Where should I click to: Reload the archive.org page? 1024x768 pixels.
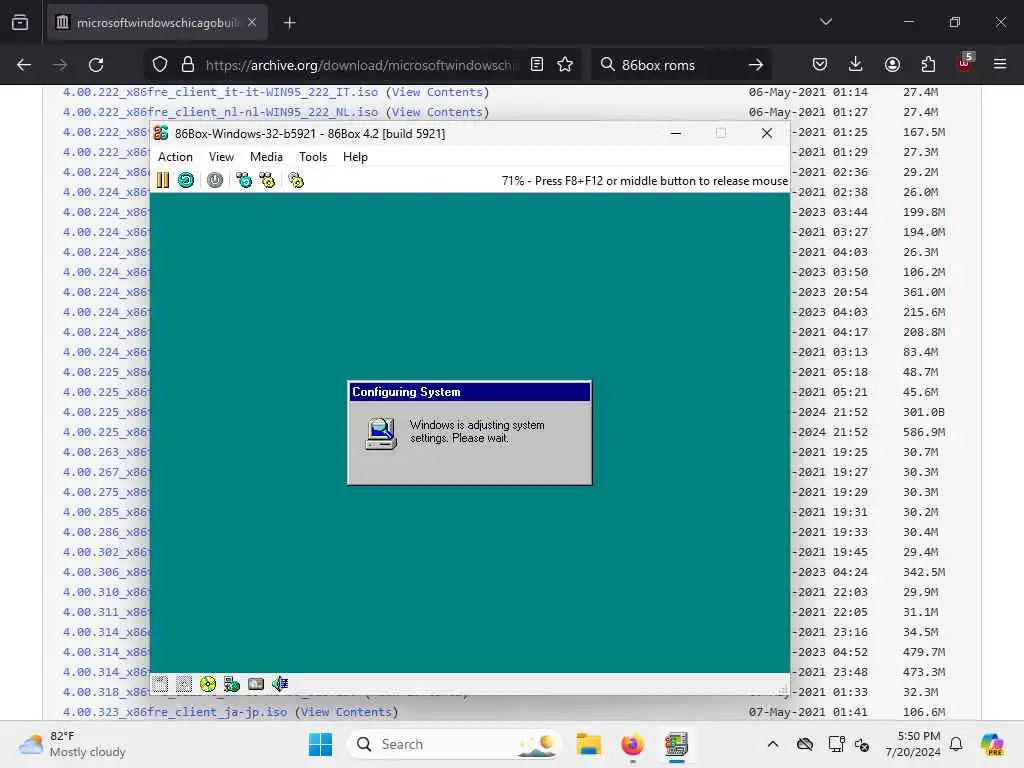pos(96,65)
